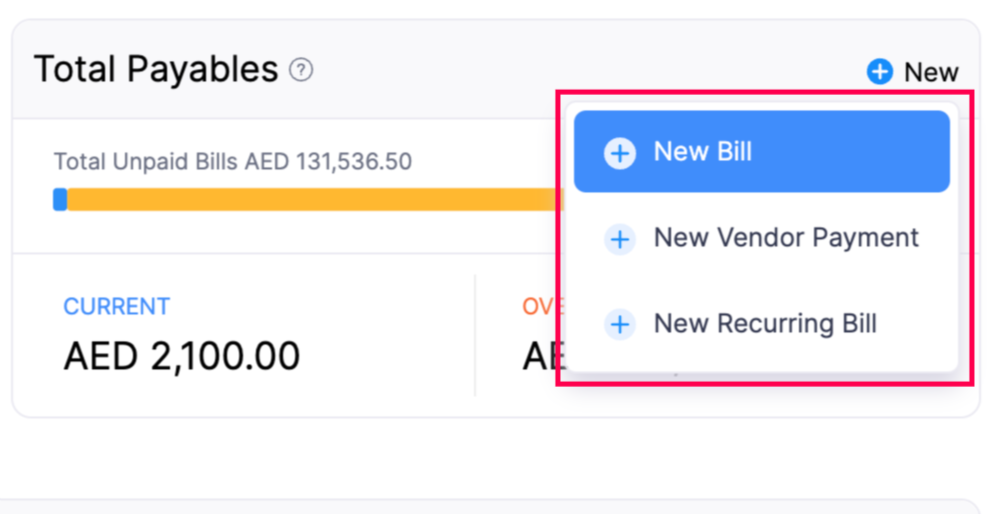Image resolution: width=1003 pixels, height=514 pixels.
Task: Click the plus icon beside New Recurring Bill
Action: [x=620, y=325]
